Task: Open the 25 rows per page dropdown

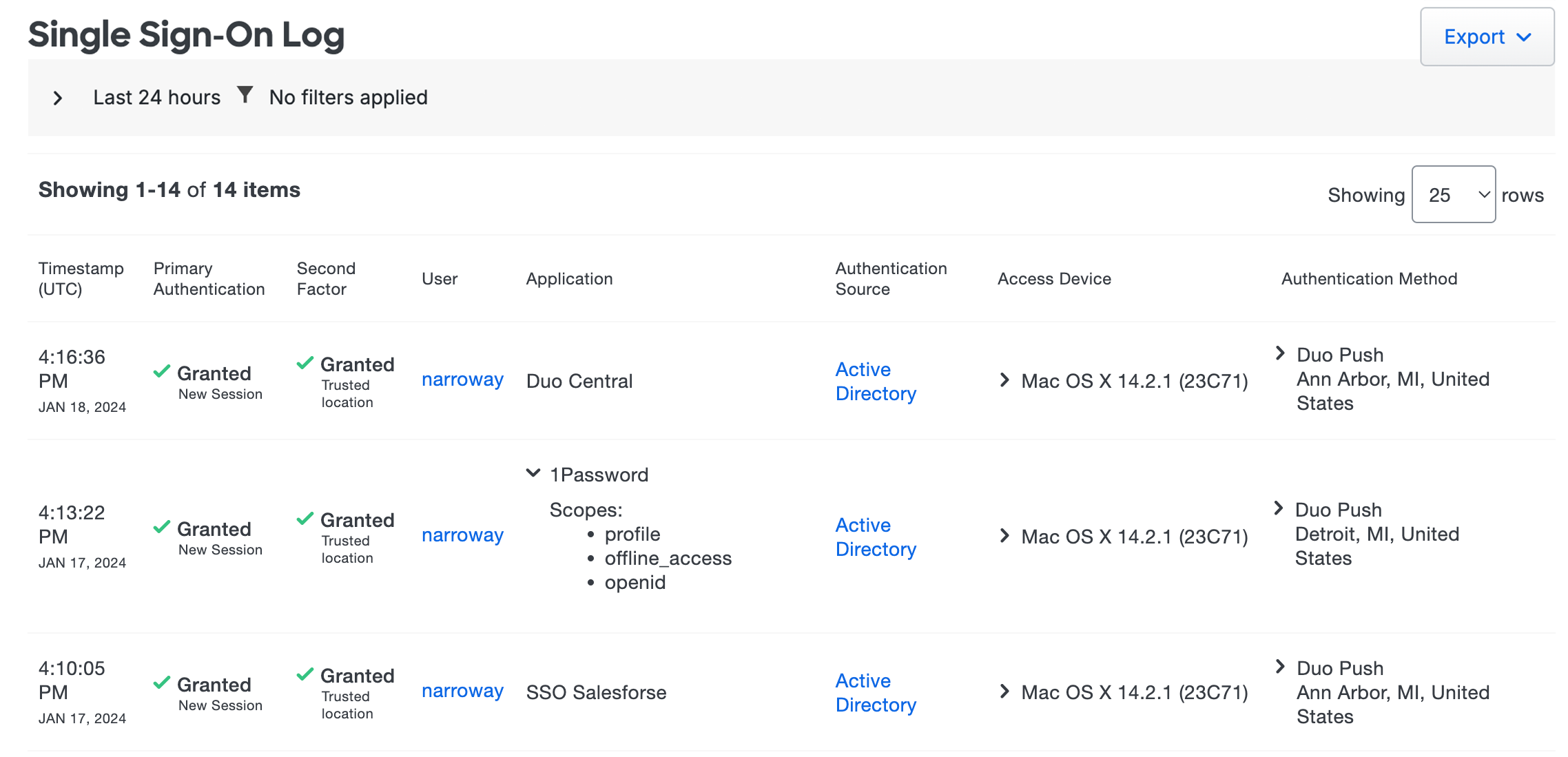Action: pos(1454,194)
